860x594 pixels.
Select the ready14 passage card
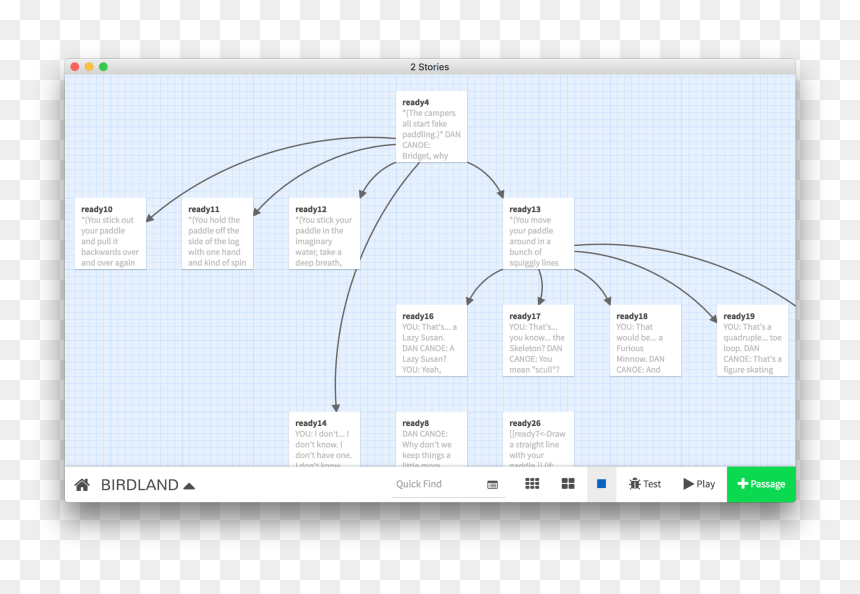[324, 439]
